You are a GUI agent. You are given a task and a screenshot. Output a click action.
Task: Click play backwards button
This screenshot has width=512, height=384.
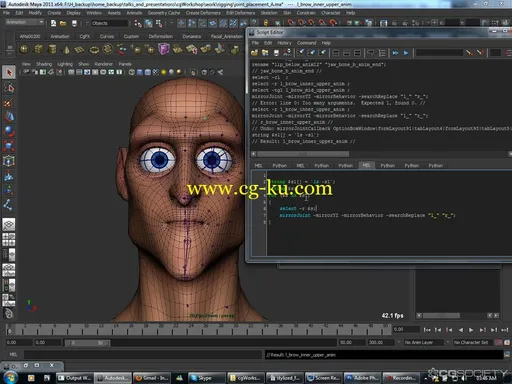(460, 330)
